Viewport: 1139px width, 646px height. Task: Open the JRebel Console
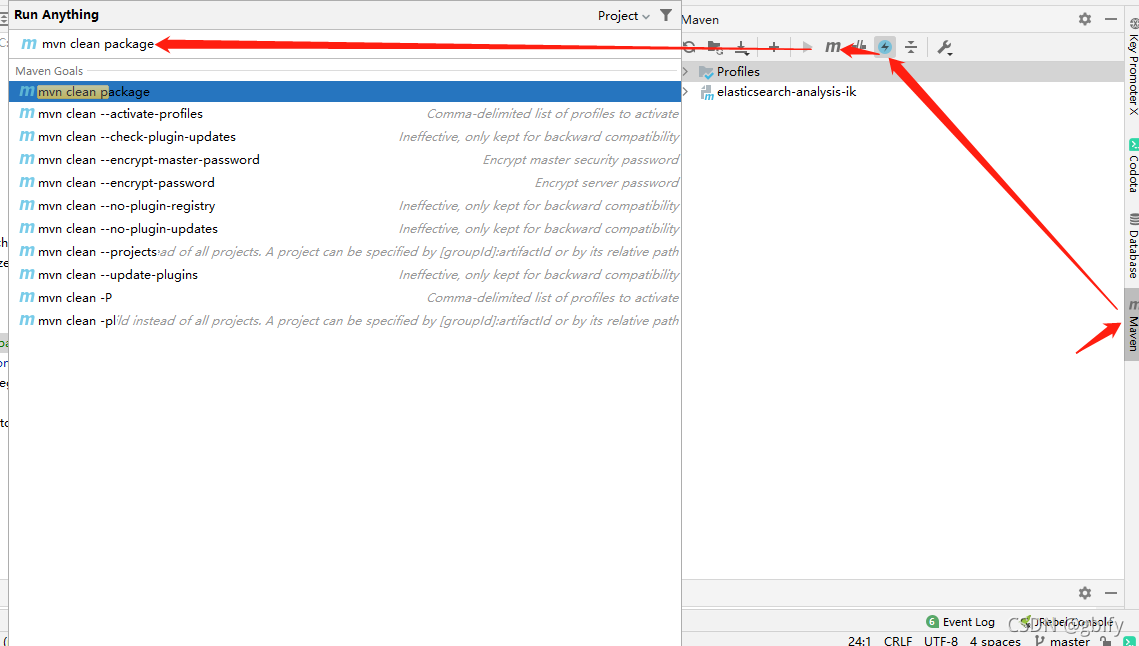point(1067,622)
